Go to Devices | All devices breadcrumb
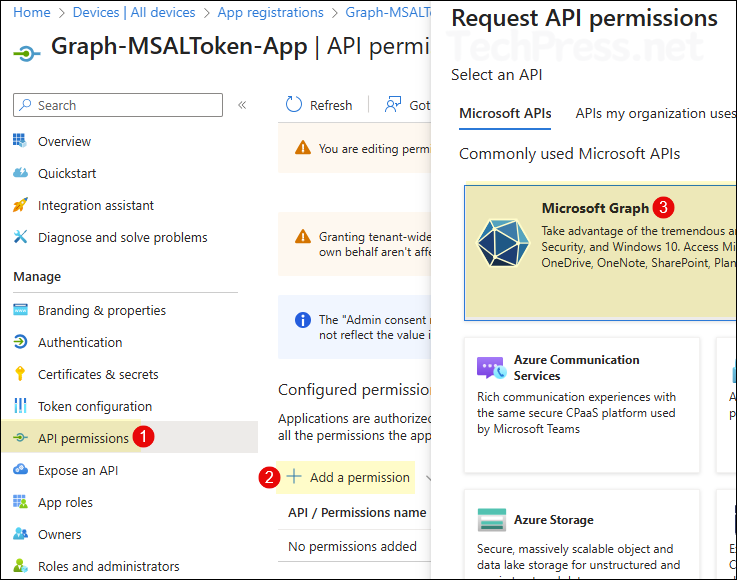The width and height of the screenshot is (737, 580). 134,13
